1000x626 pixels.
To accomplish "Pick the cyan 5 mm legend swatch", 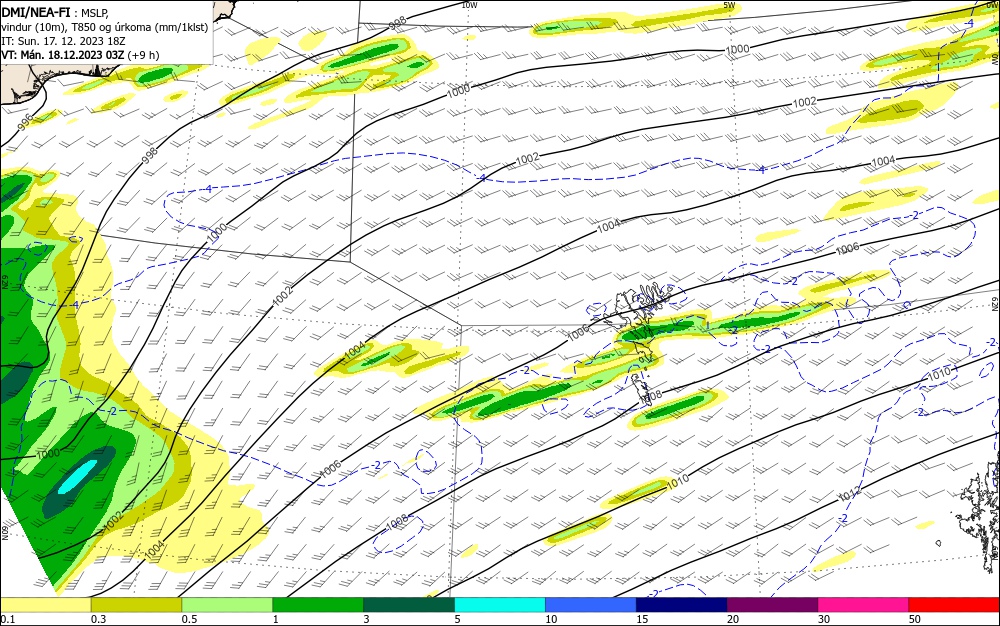I will [500, 605].
